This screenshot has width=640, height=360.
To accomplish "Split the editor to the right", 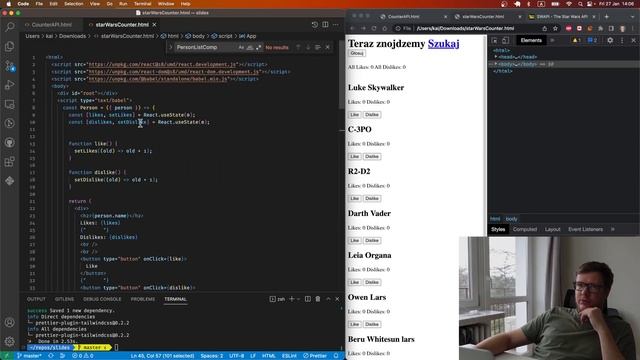I will click(x=325, y=24).
